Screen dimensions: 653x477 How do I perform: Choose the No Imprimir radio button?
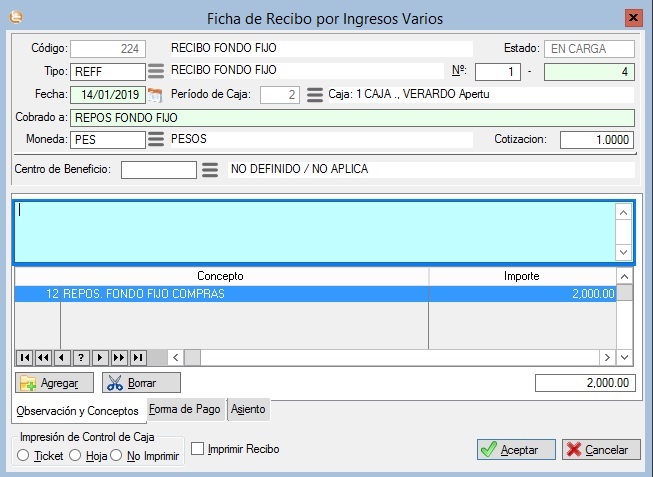(117, 456)
